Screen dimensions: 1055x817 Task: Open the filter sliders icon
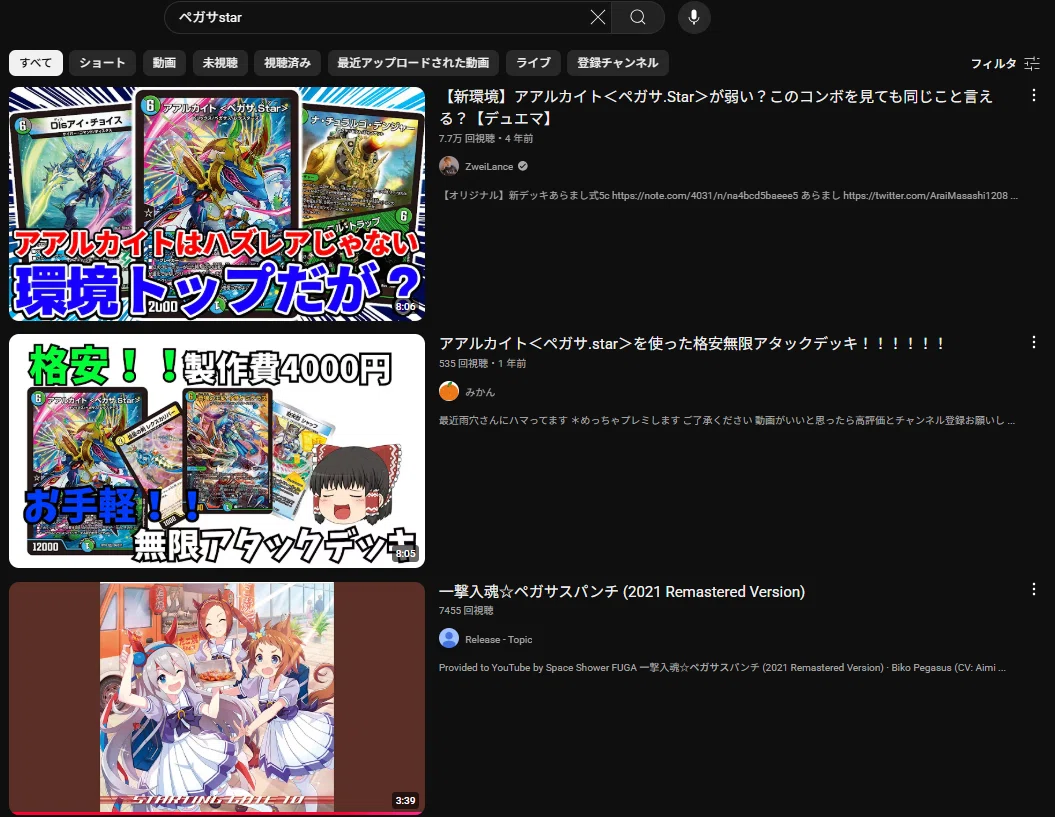(1032, 63)
